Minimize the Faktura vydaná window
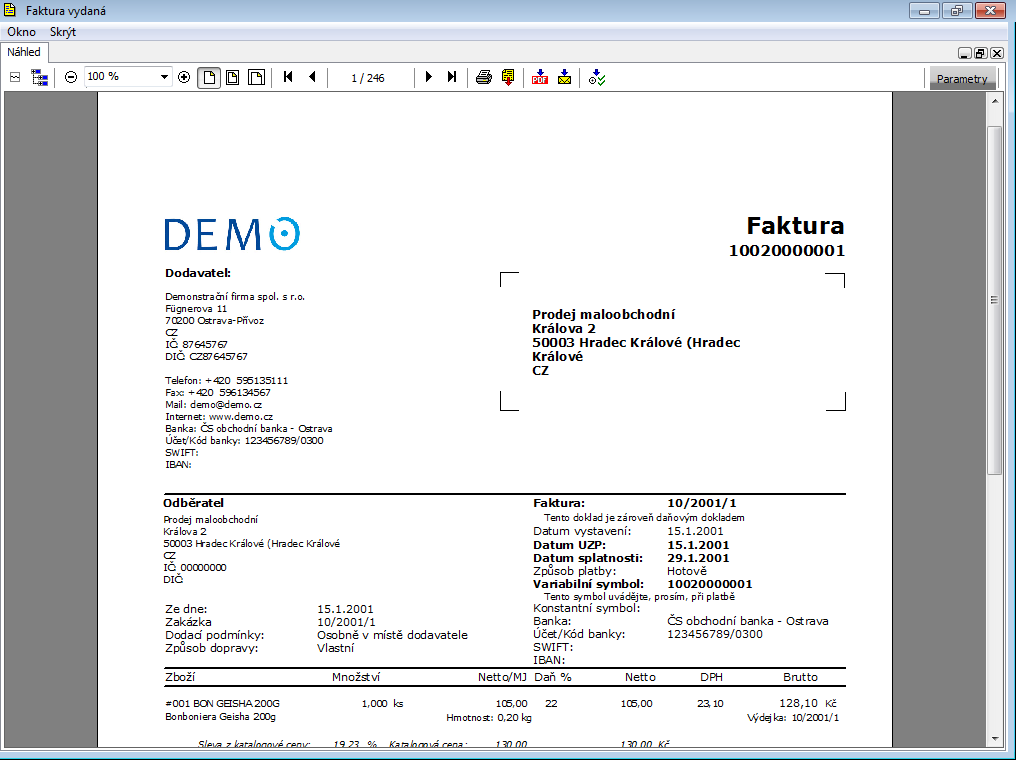Viewport: 1016px width, 760px height. 925,11
